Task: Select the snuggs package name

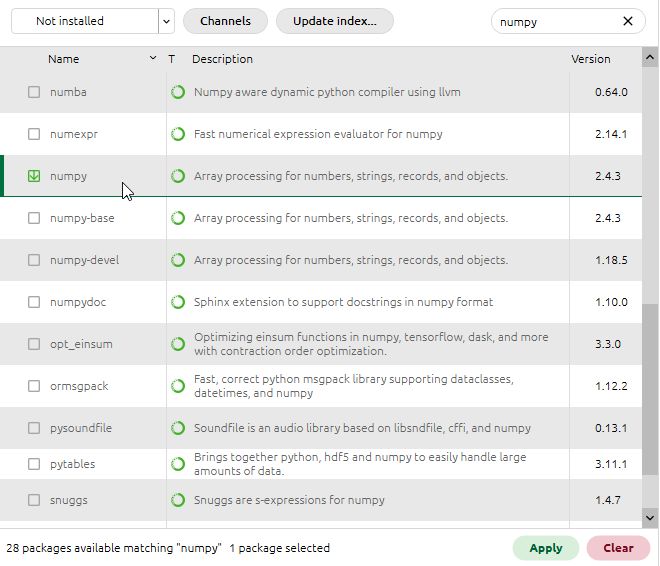Action: click(69, 500)
